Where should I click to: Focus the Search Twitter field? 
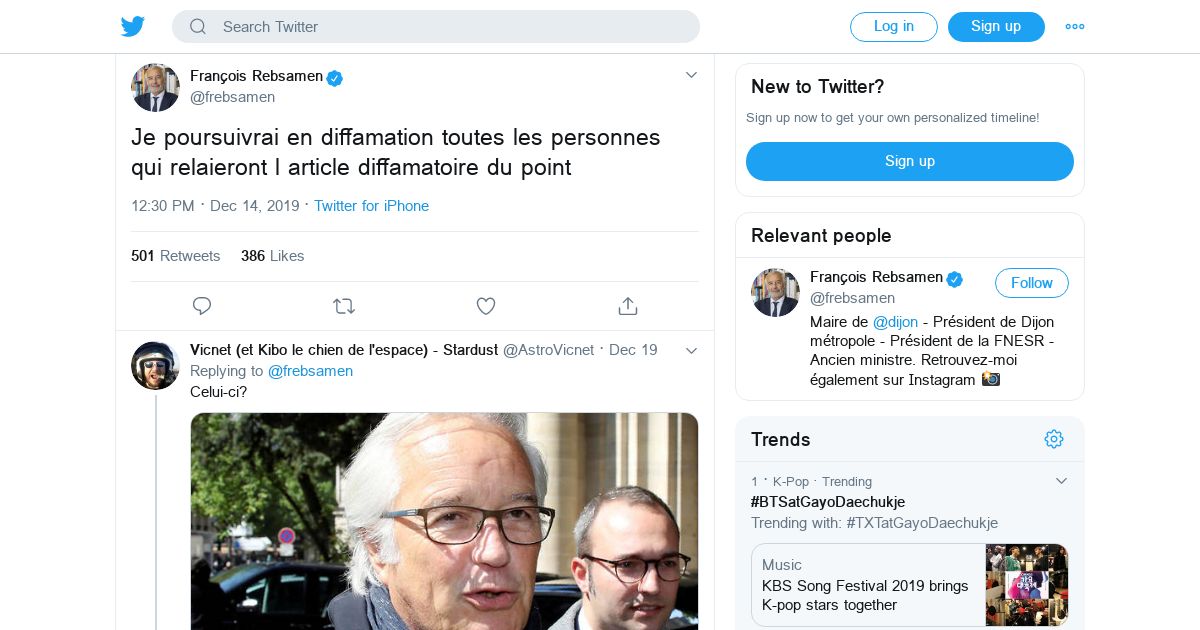pyautogui.click(x=450, y=27)
